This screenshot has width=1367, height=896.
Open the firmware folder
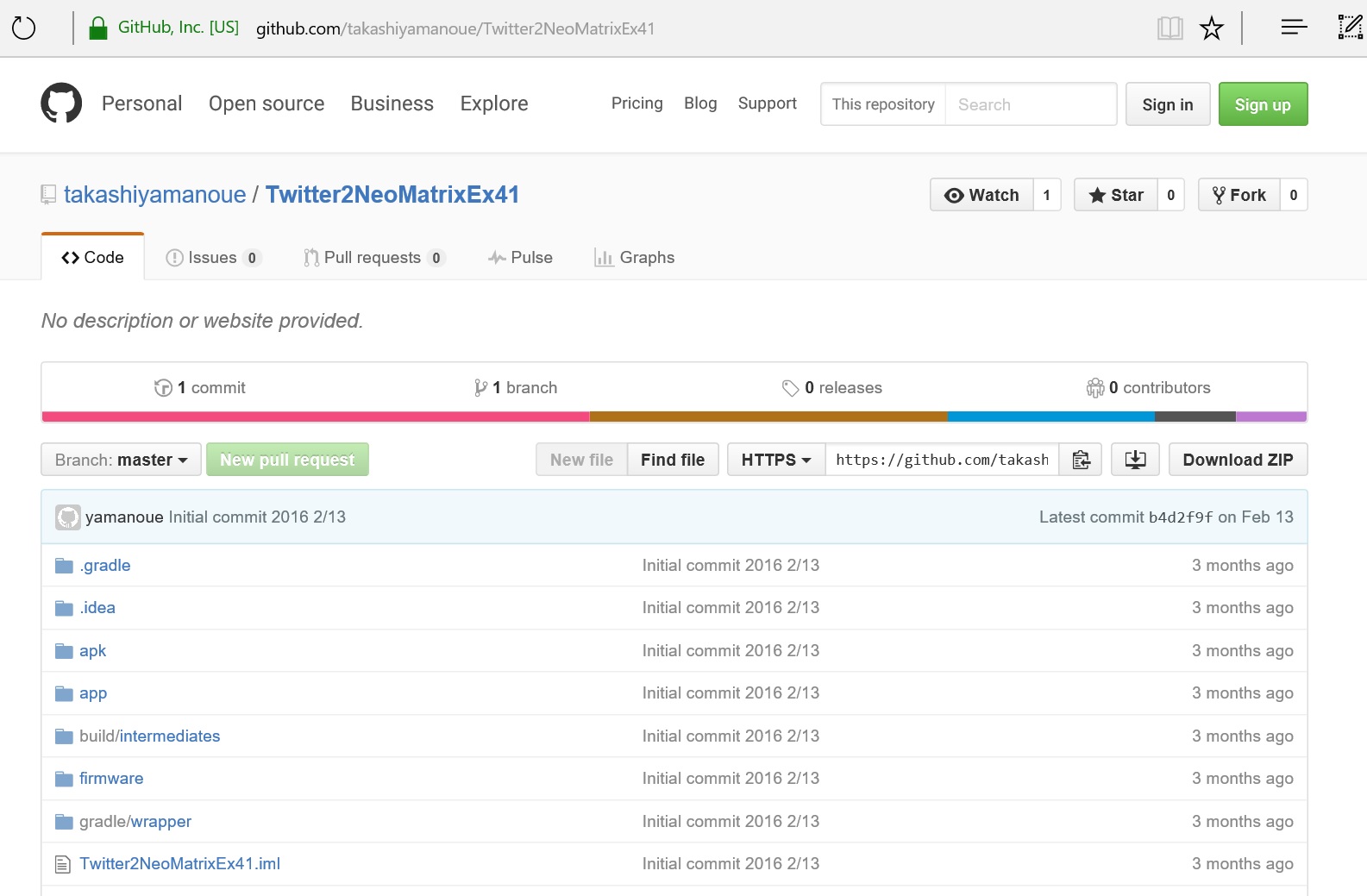(111, 779)
